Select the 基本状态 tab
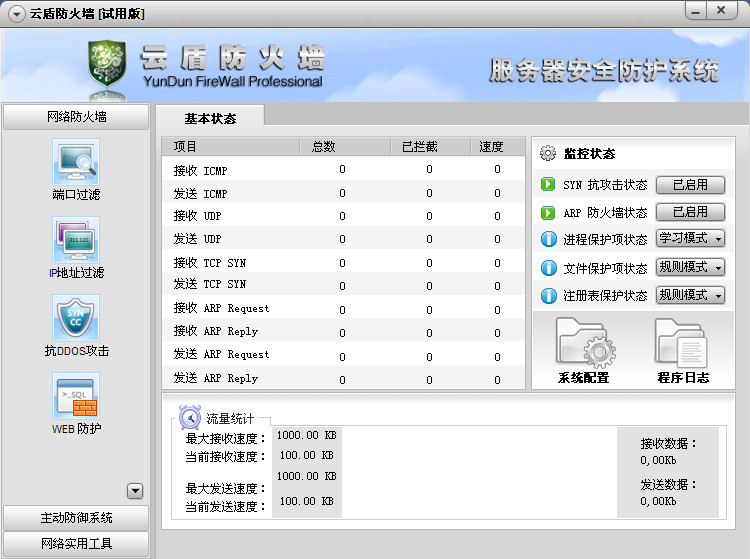The image size is (750, 559). click(x=210, y=118)
